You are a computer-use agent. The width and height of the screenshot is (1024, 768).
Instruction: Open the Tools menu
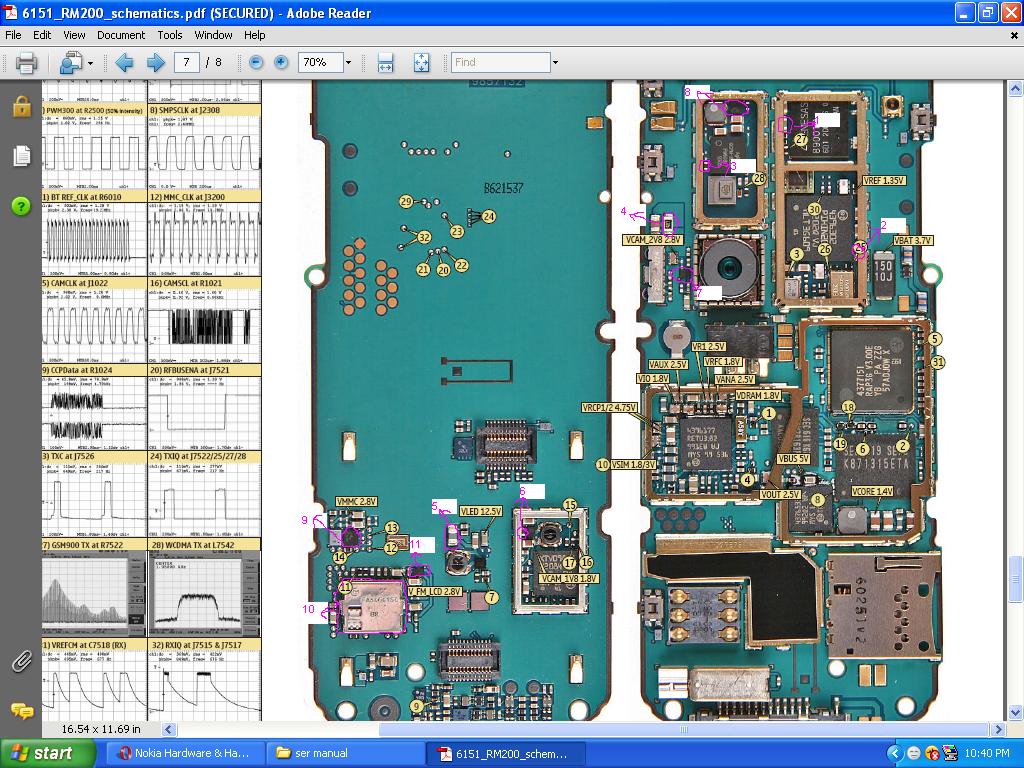click(x=170, y=35)
